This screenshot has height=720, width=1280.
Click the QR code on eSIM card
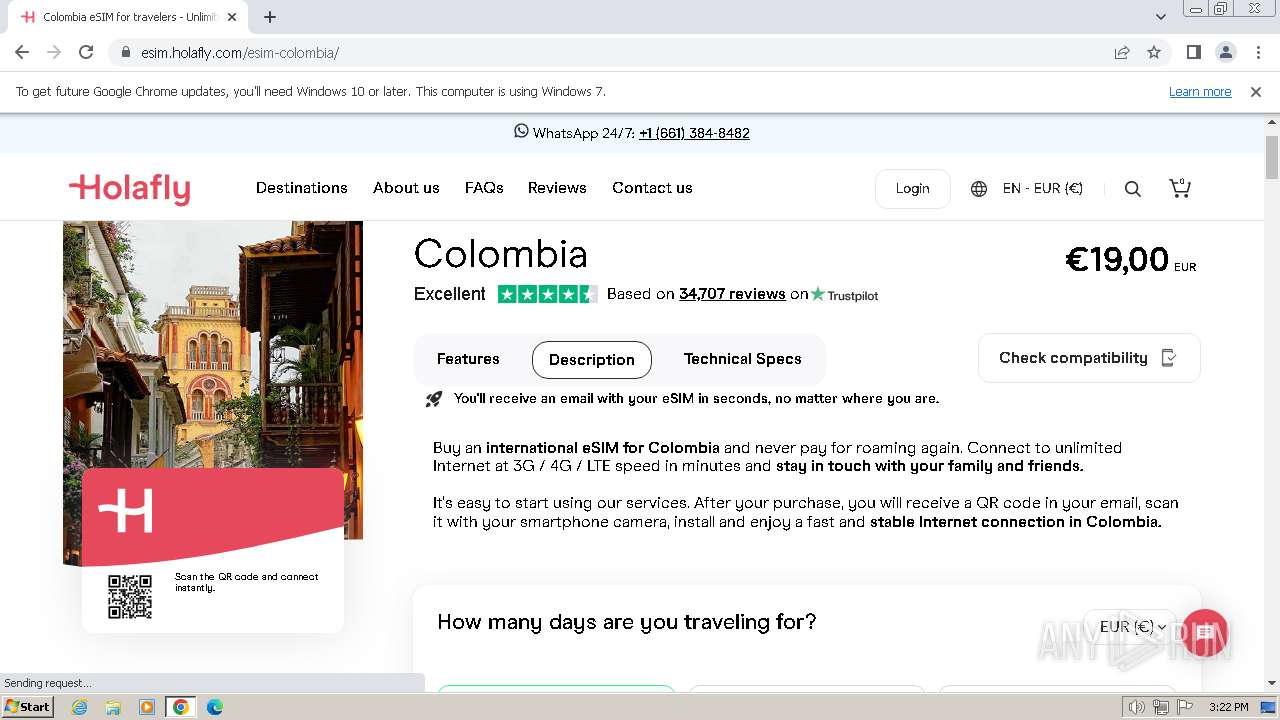tap(130, 596)
